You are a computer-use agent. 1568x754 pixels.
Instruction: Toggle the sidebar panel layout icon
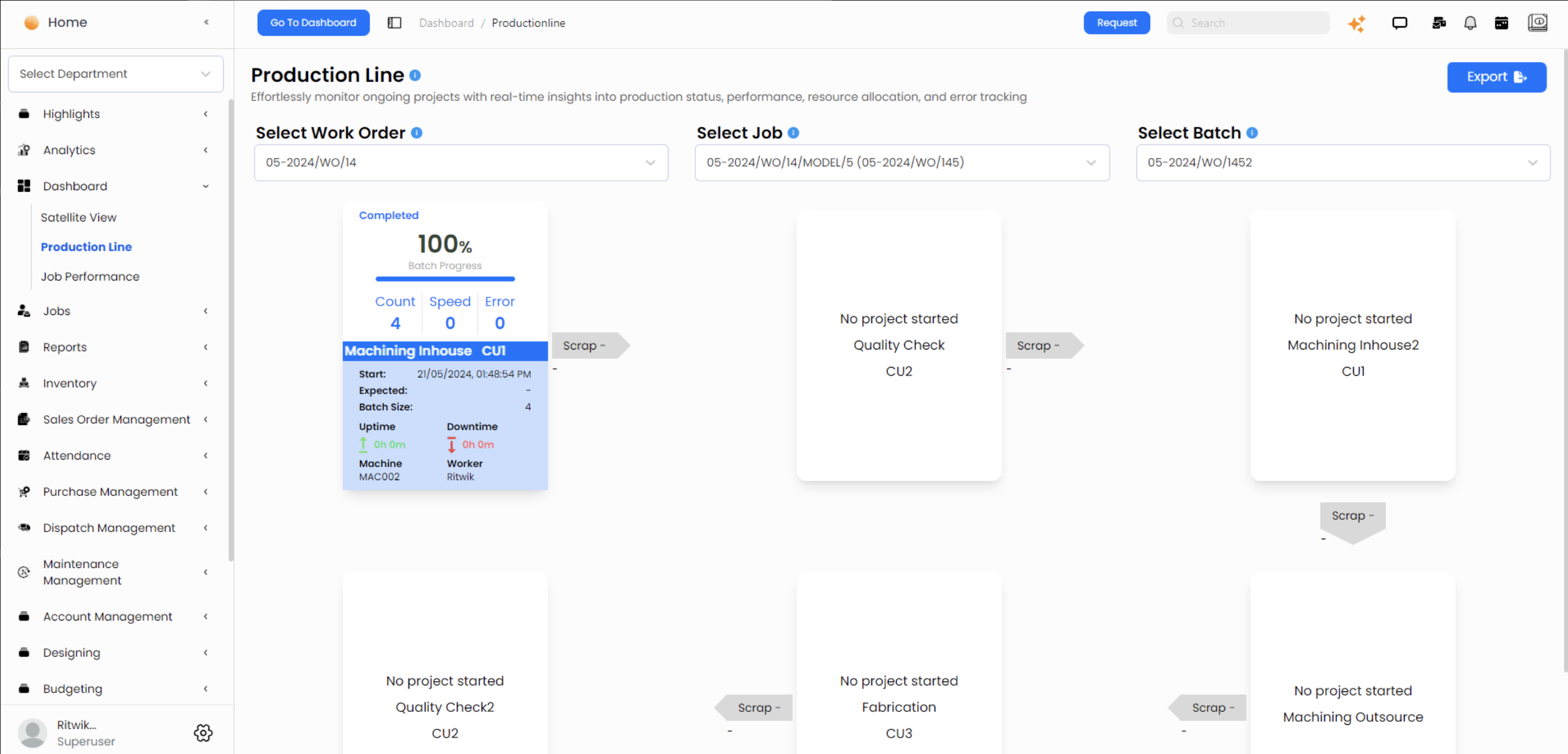pyautogui.click(x=394, y=23)
